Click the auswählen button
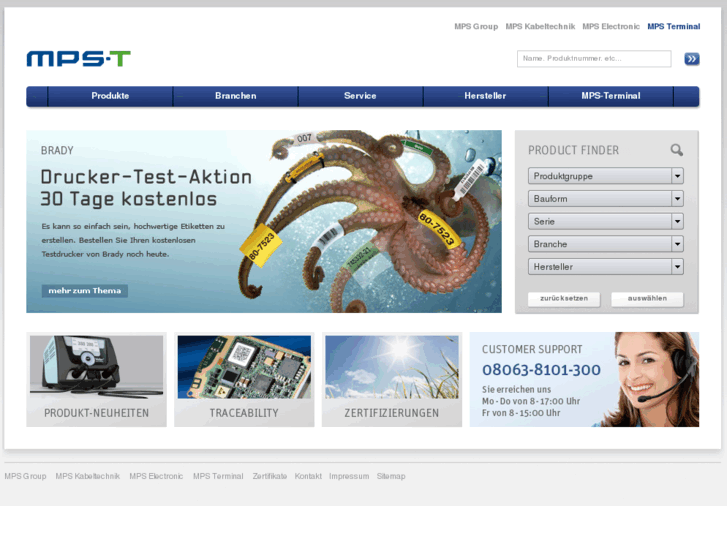The image size is (727, 545). click(647, 299)
